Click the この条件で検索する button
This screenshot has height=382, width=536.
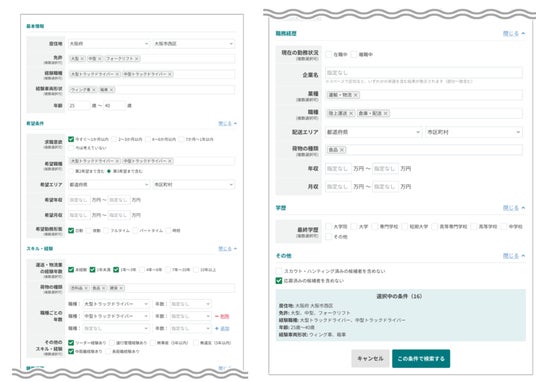click(421, 359)
